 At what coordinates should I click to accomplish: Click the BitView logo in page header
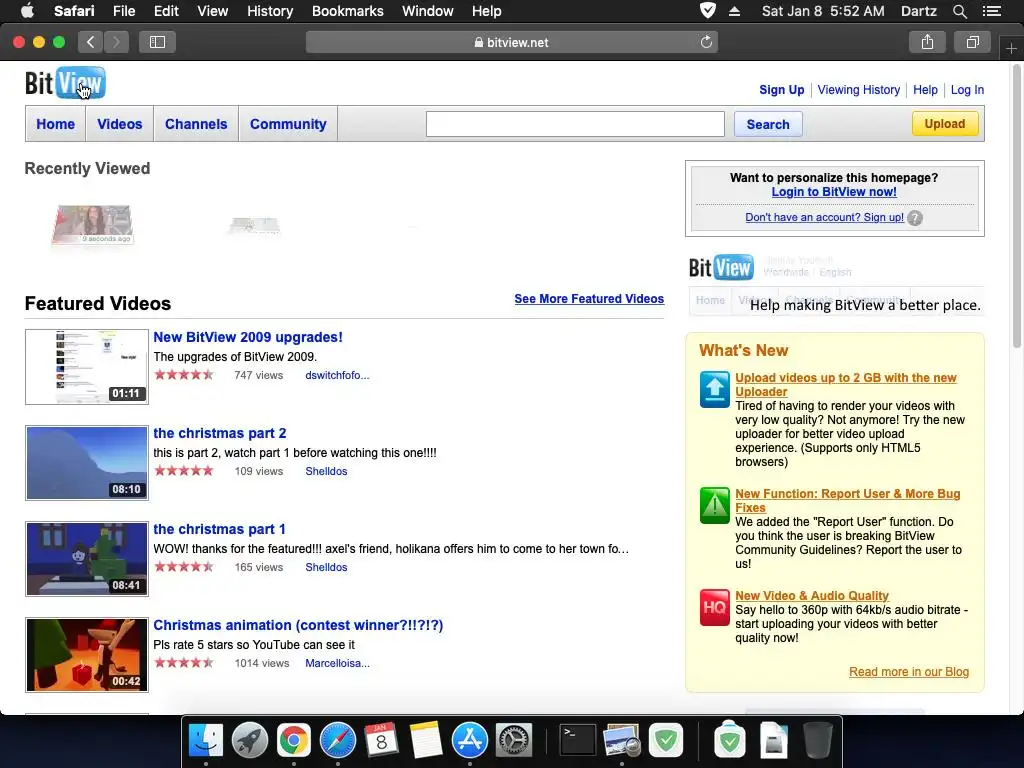click(65, 83)
